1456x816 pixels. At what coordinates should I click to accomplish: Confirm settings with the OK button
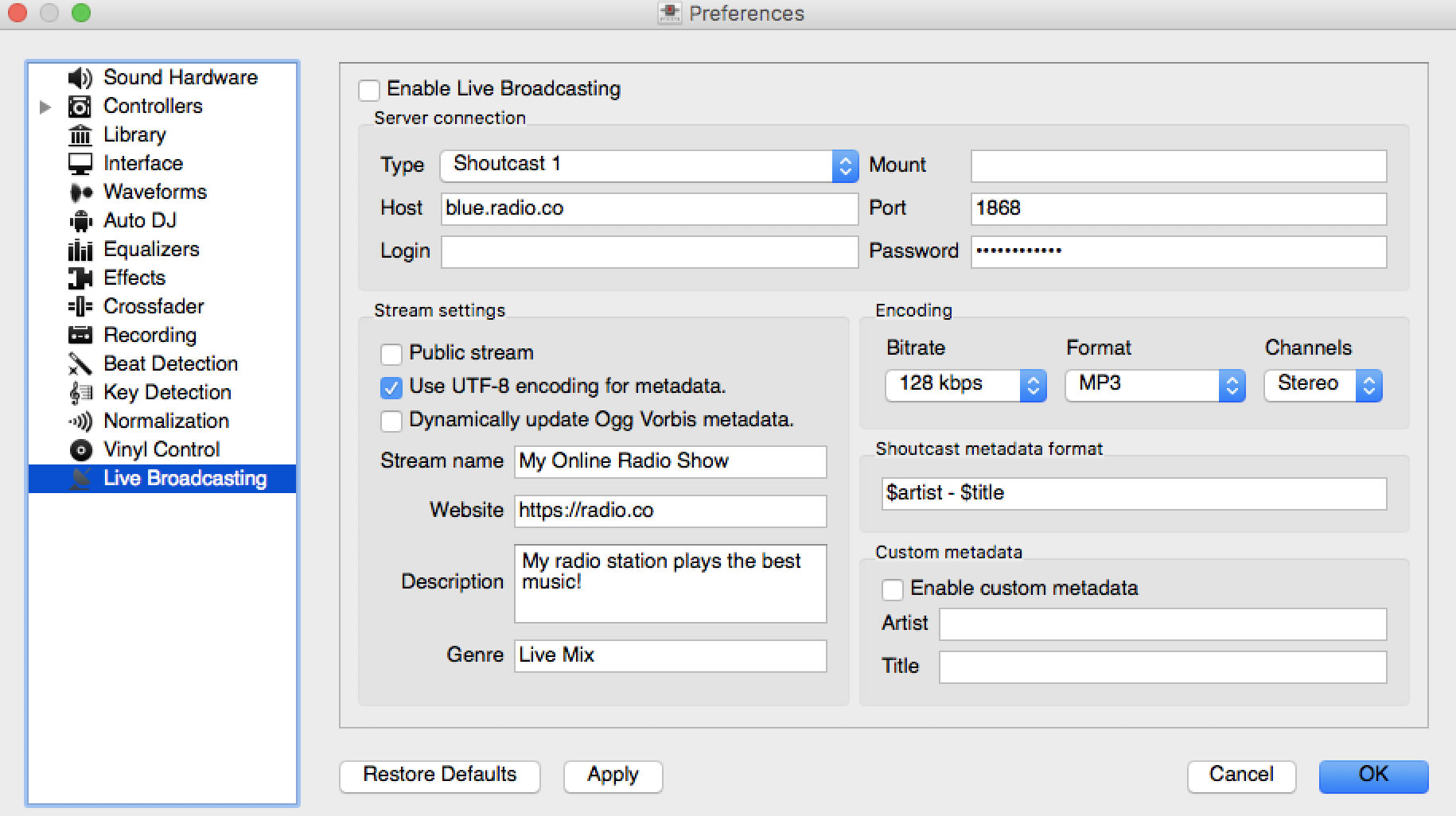click(x=1373, y=775)
